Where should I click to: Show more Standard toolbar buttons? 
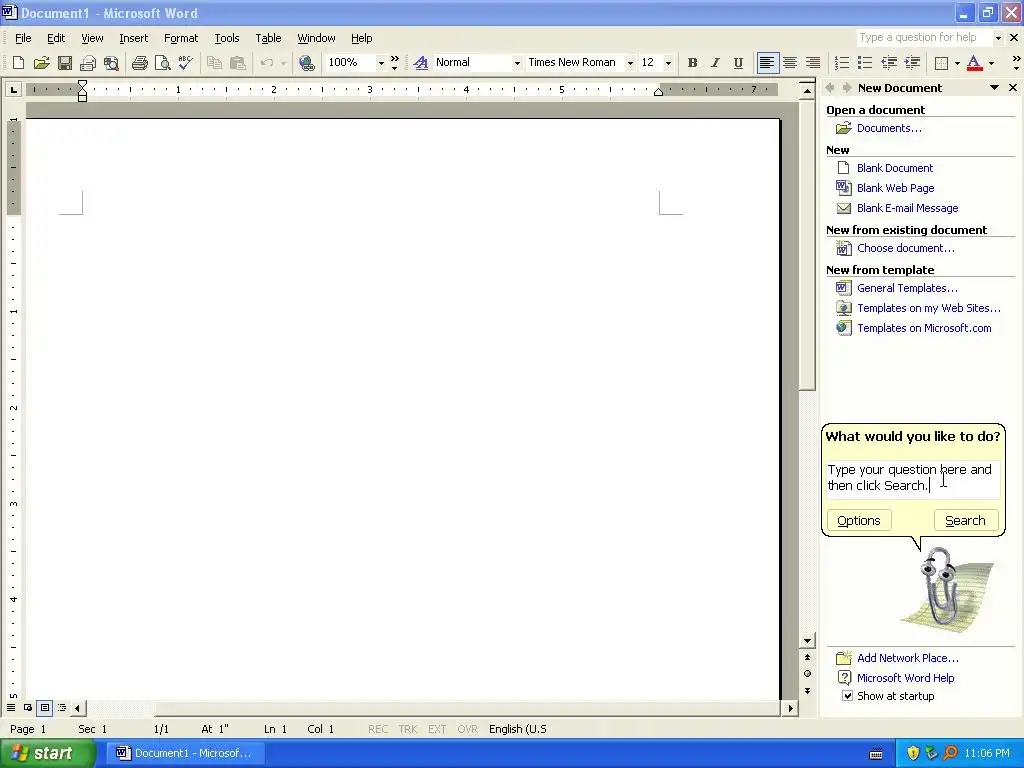pyautogui.click(x=394, y=63)
